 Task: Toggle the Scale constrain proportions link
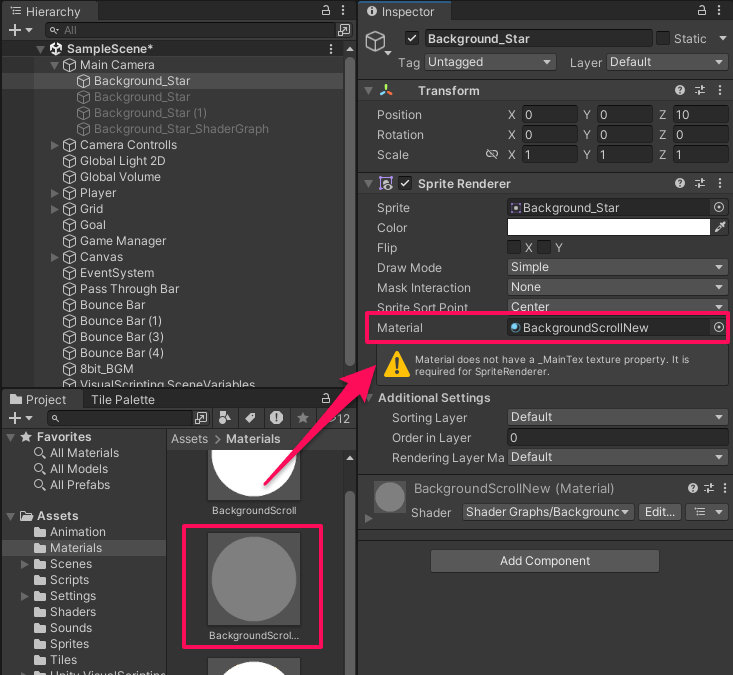pos(492,154)
